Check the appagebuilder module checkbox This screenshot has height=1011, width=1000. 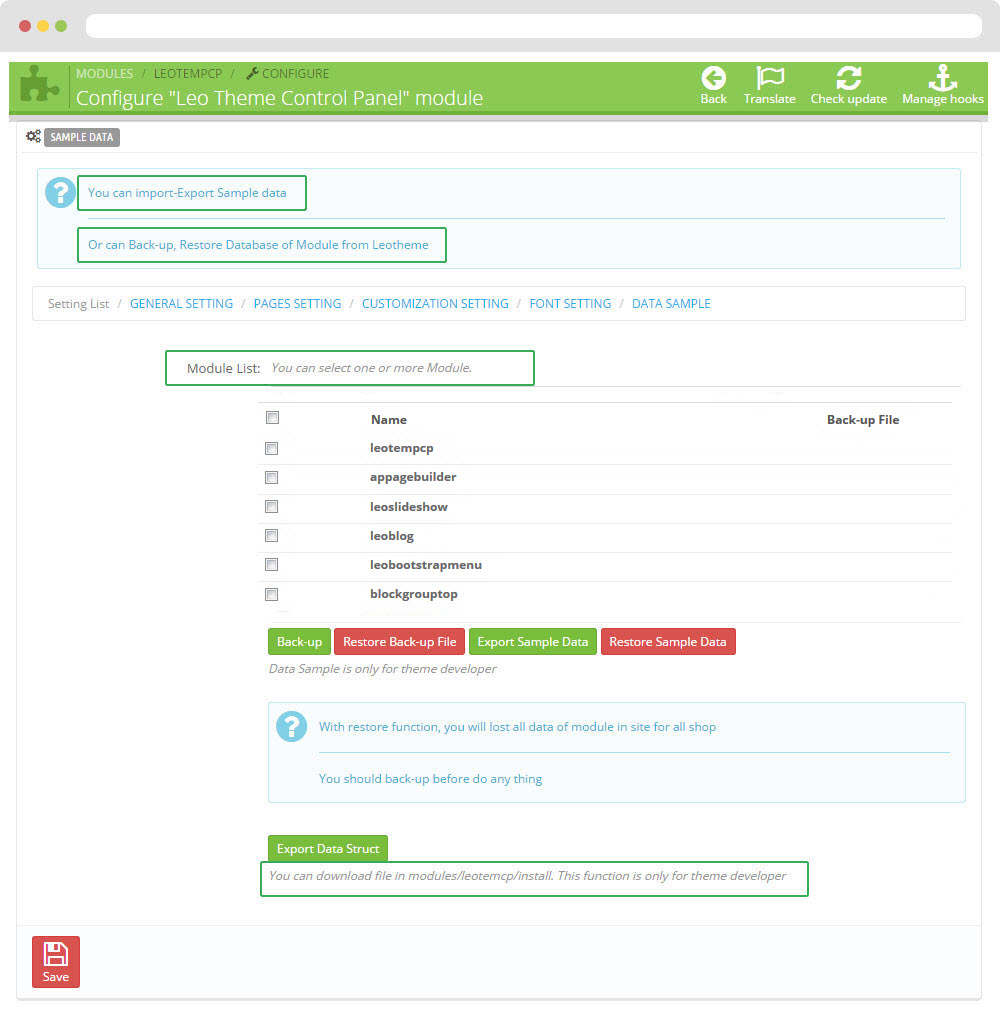coord(271,477)
